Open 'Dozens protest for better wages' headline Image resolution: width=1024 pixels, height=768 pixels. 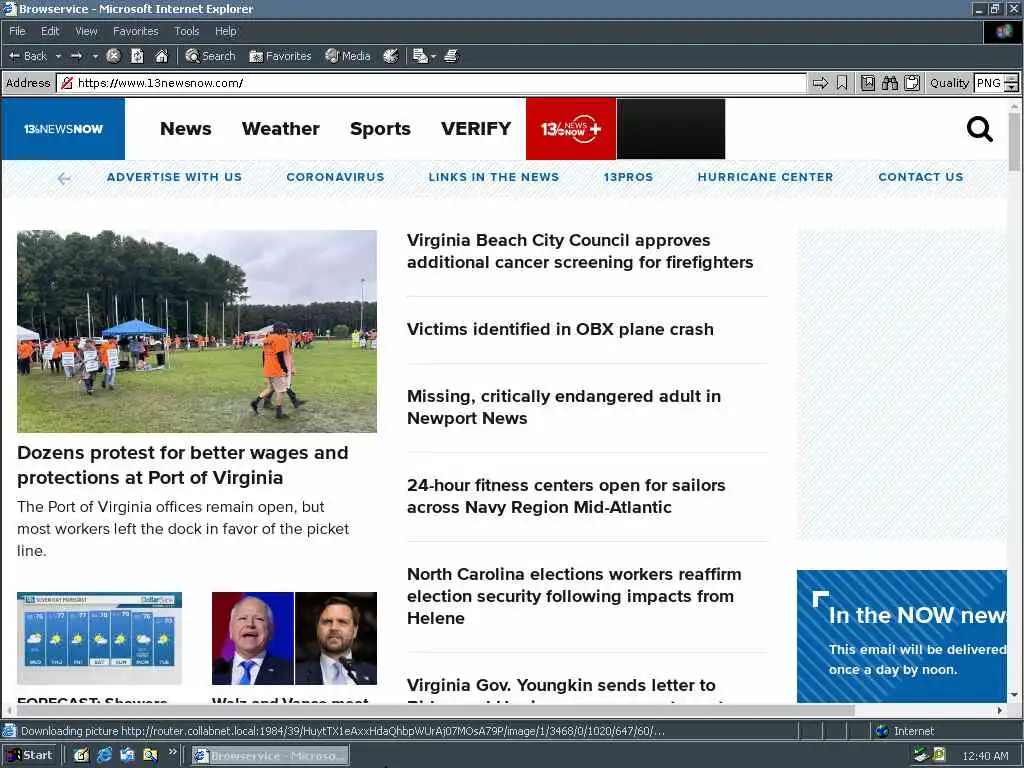[x=183, y=465]
